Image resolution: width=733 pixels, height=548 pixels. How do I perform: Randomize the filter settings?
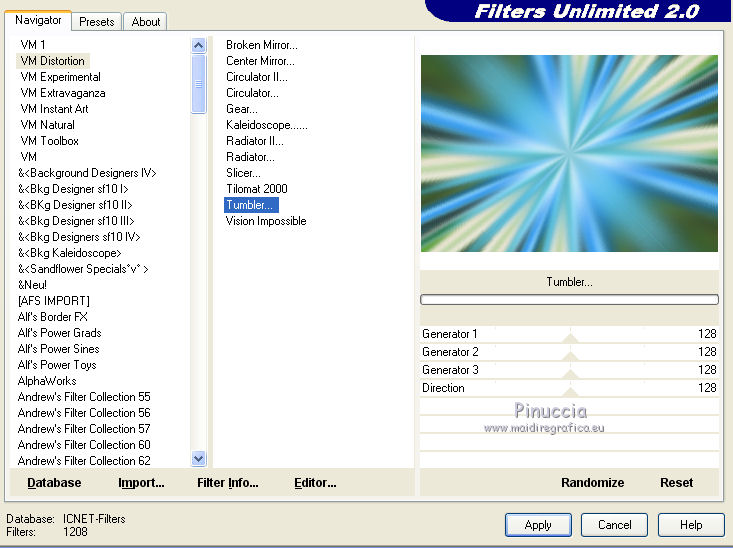click(592, 483)
